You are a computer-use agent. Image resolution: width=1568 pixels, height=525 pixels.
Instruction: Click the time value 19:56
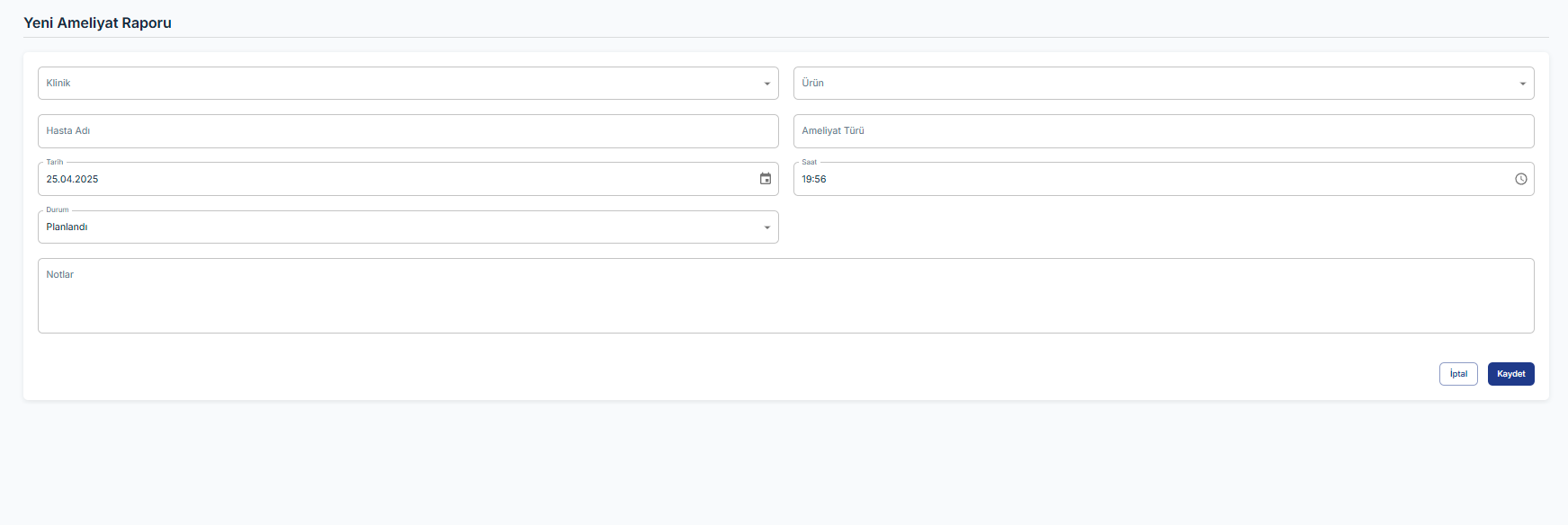tap(814, 179)
